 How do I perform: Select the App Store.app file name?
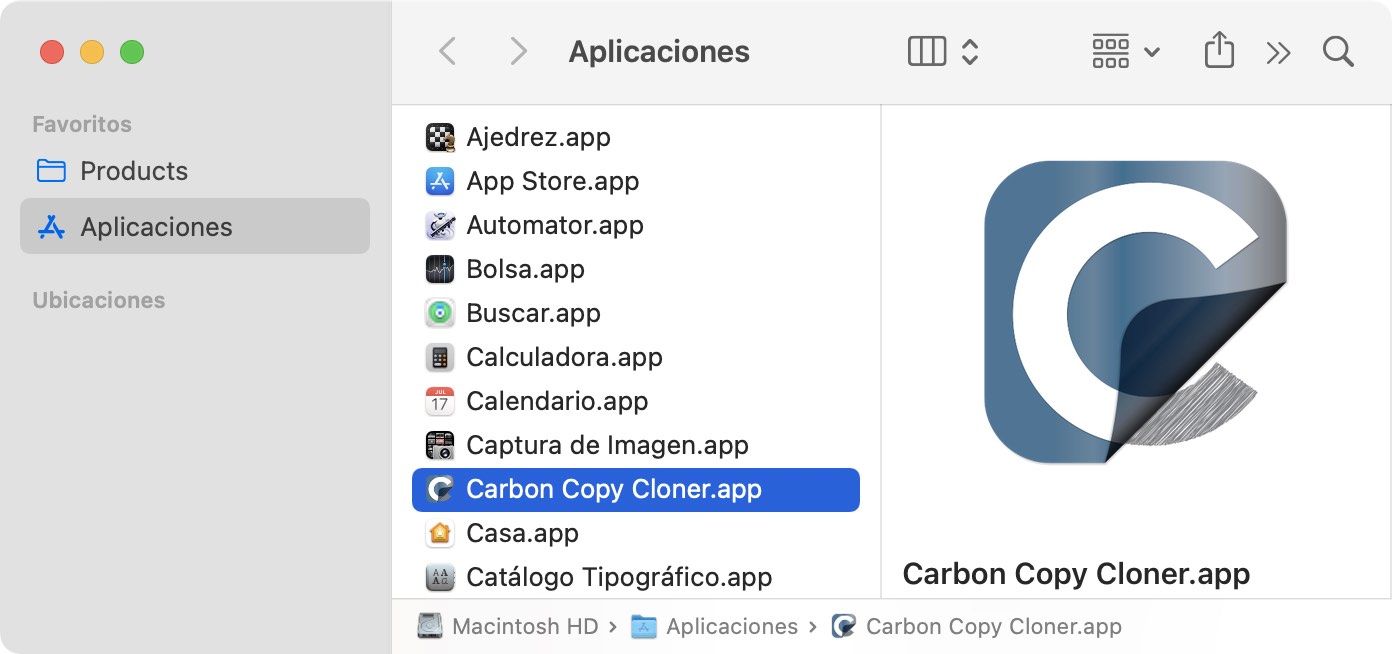[553, 181]
